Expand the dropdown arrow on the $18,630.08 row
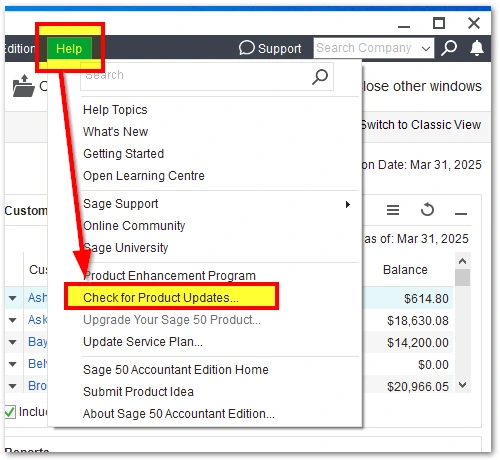 pos(13,320)
